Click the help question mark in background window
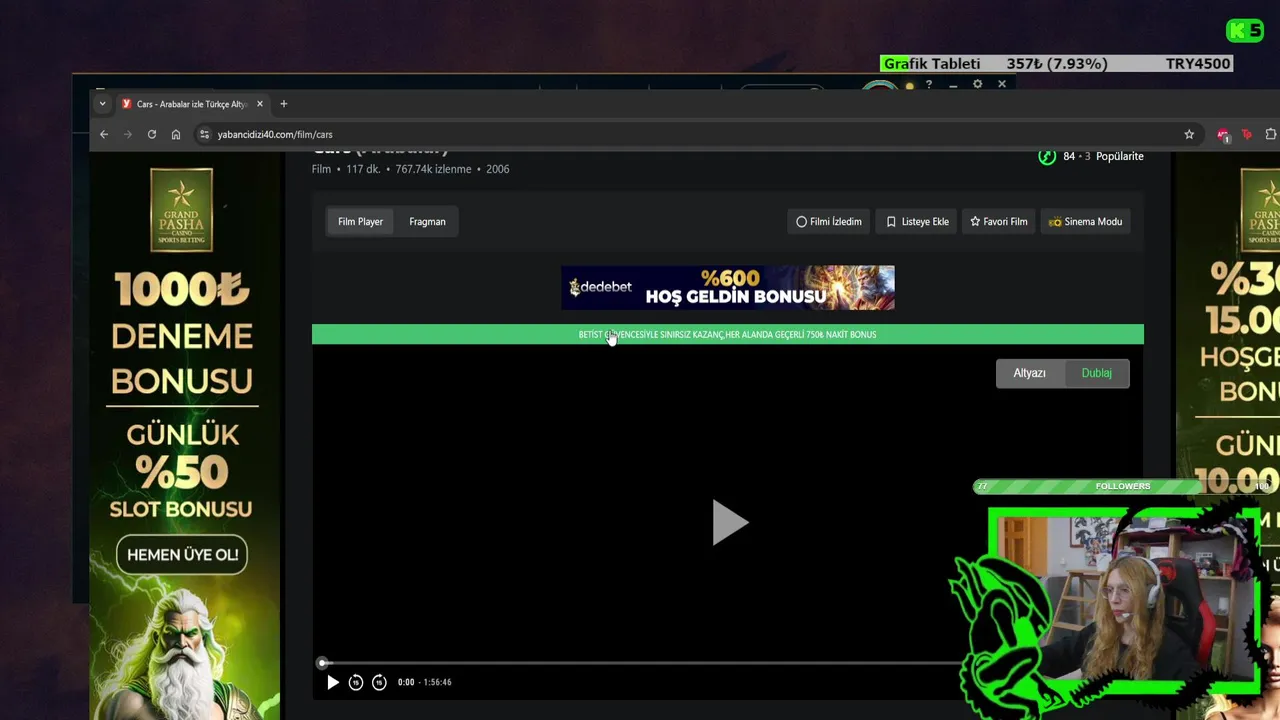The image size is (1280, 720). pyautogui.click(x=929, y=85)
